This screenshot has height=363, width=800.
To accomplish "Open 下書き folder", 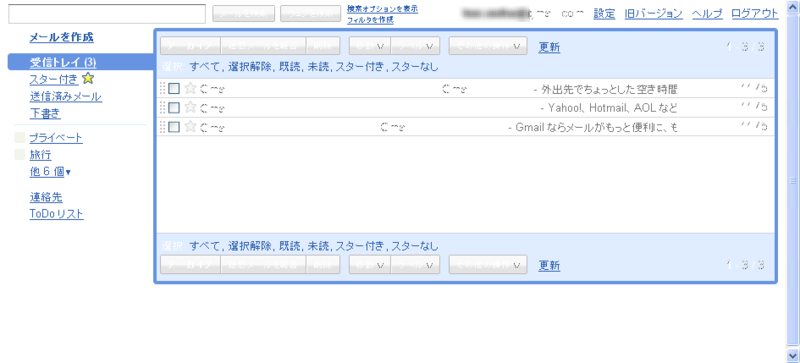I will [x=45, y=113].
